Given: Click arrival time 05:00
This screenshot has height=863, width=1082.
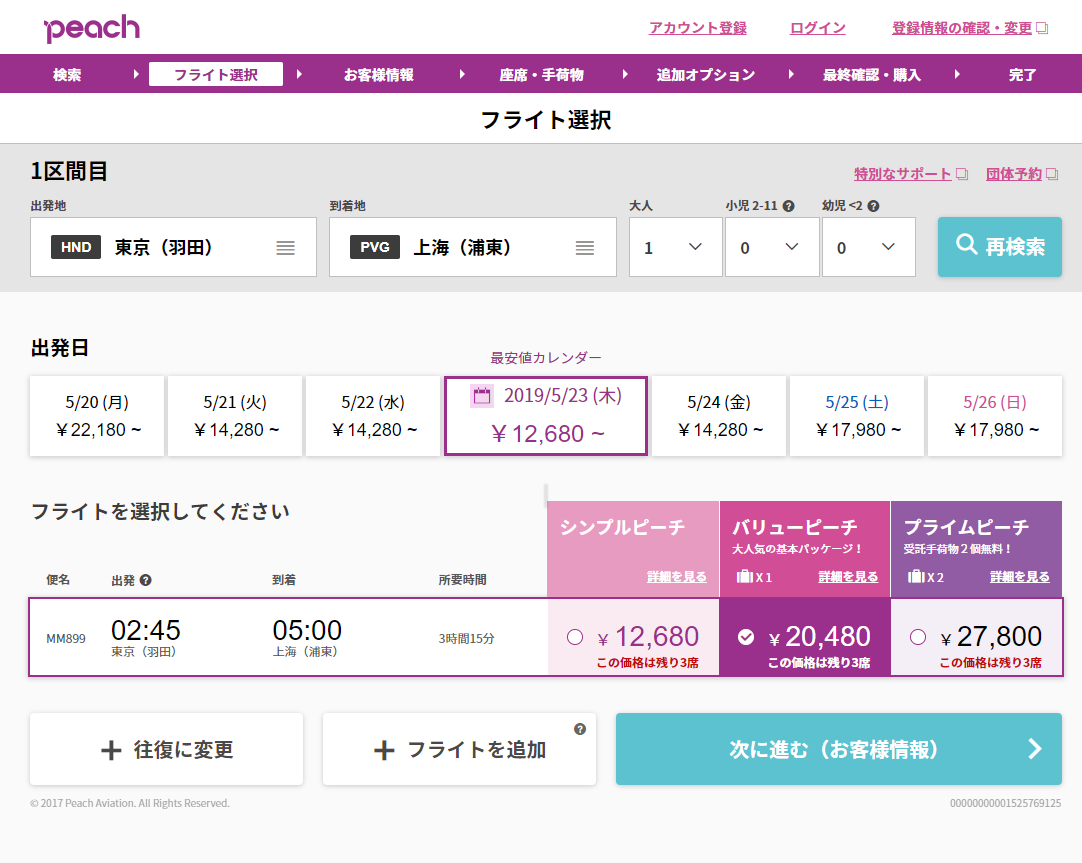Looking at the screenshot, I should 307,631.
